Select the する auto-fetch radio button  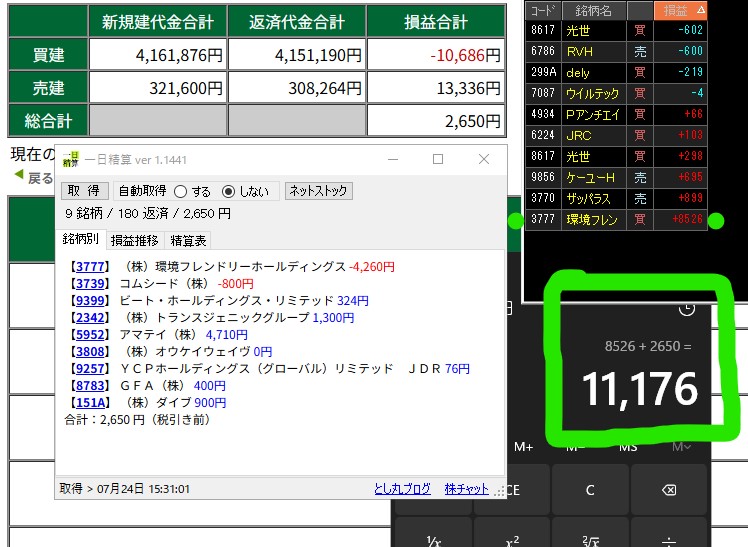coord(180,192)
